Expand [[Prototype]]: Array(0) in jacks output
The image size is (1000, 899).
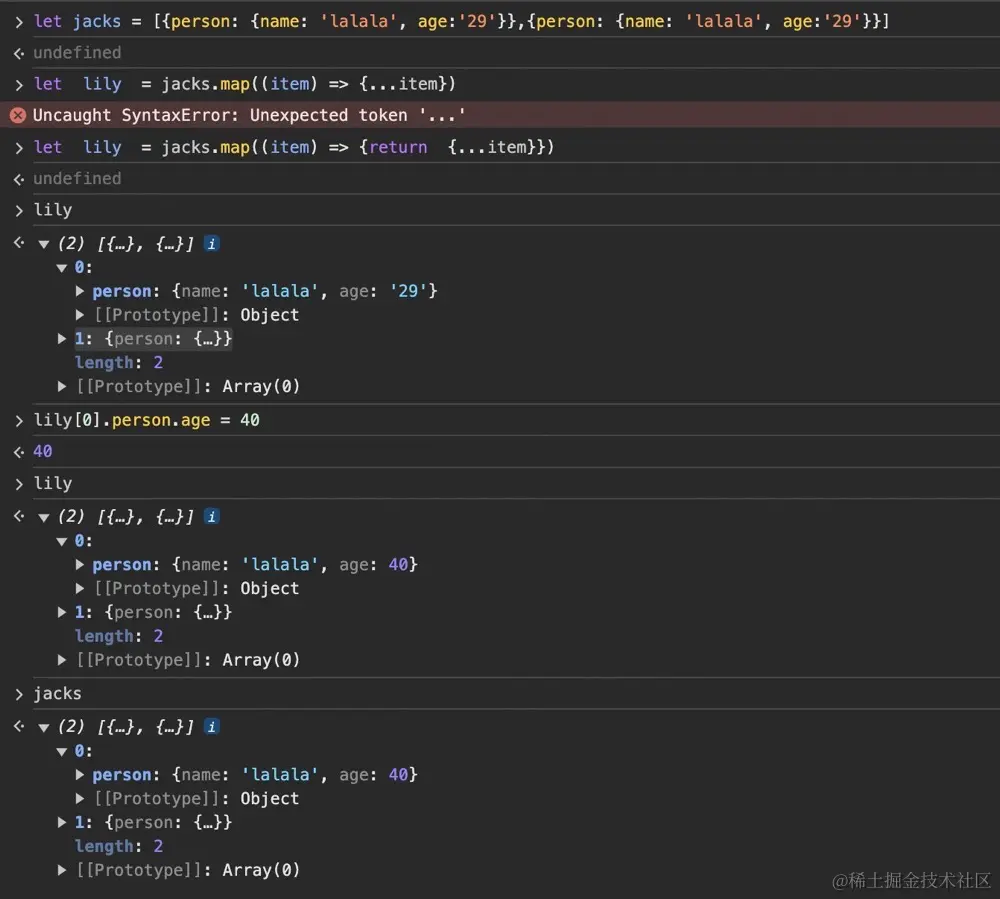click(x=62, y=870)
